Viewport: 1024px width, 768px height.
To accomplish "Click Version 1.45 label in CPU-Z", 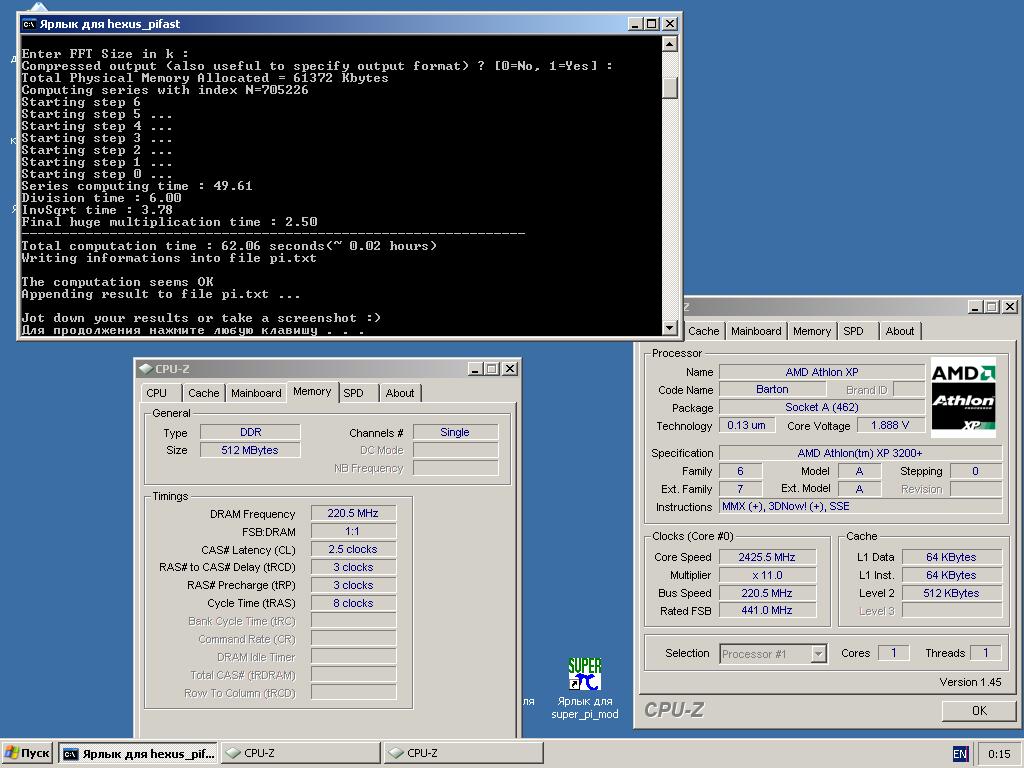I will [x=970, y=682].
